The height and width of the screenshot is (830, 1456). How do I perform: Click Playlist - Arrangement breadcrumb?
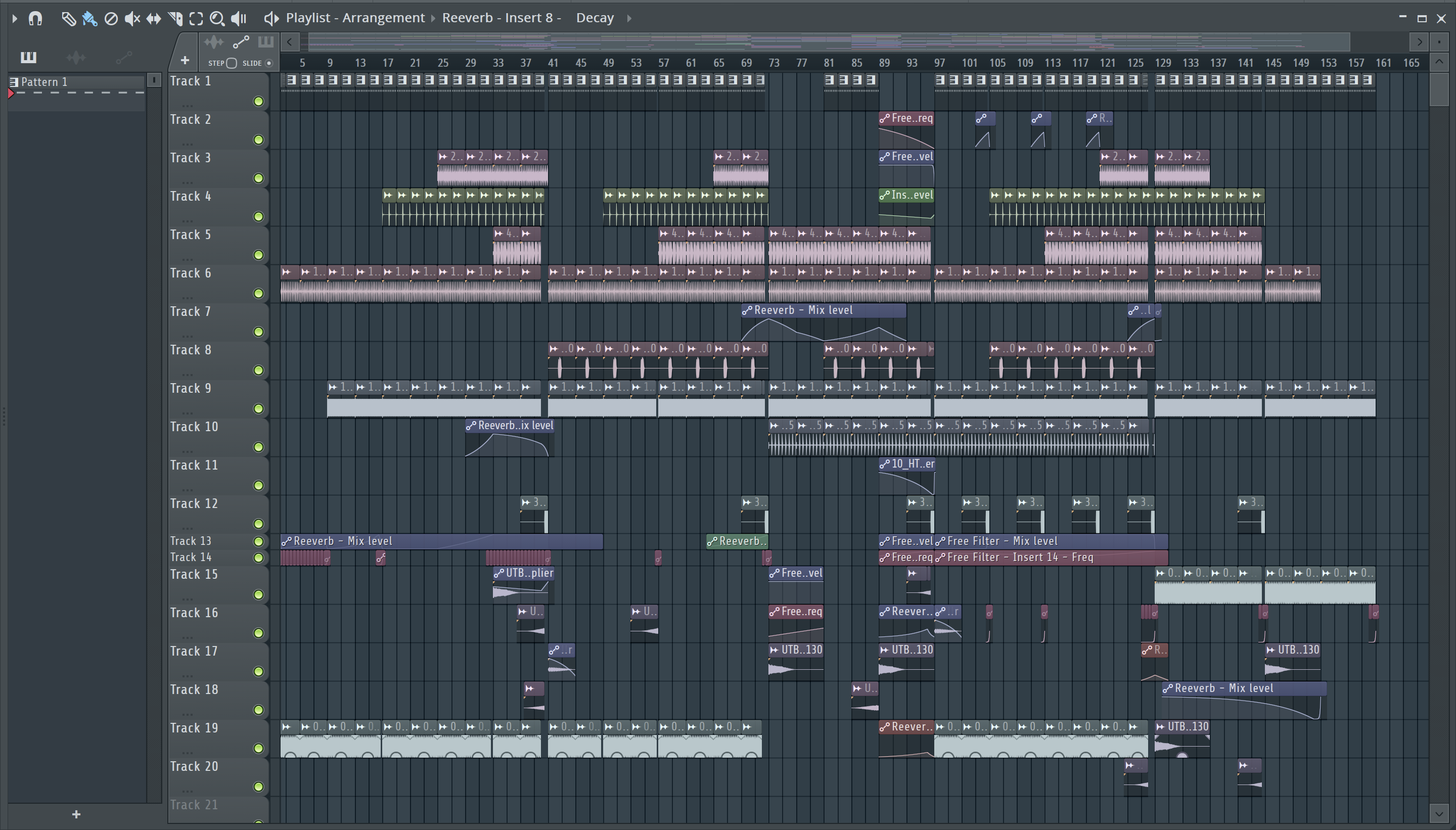[355, 18]
